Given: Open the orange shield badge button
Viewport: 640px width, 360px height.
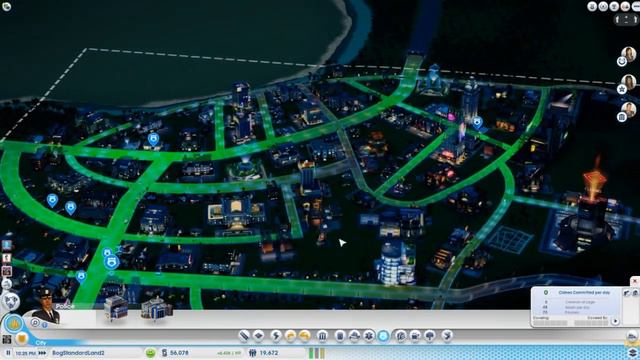Looking at the screenshot, I should click(x=22, y=338).
